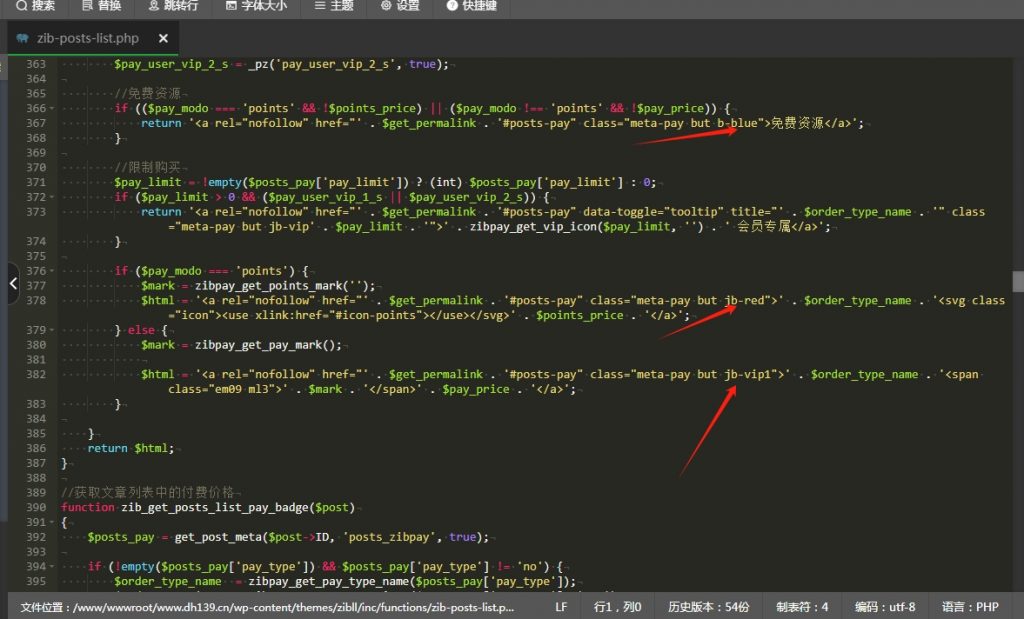Open the utf-8 encoding (编码) selector
The width and height of the screenshot is (1024, 619).
point(884,607)
